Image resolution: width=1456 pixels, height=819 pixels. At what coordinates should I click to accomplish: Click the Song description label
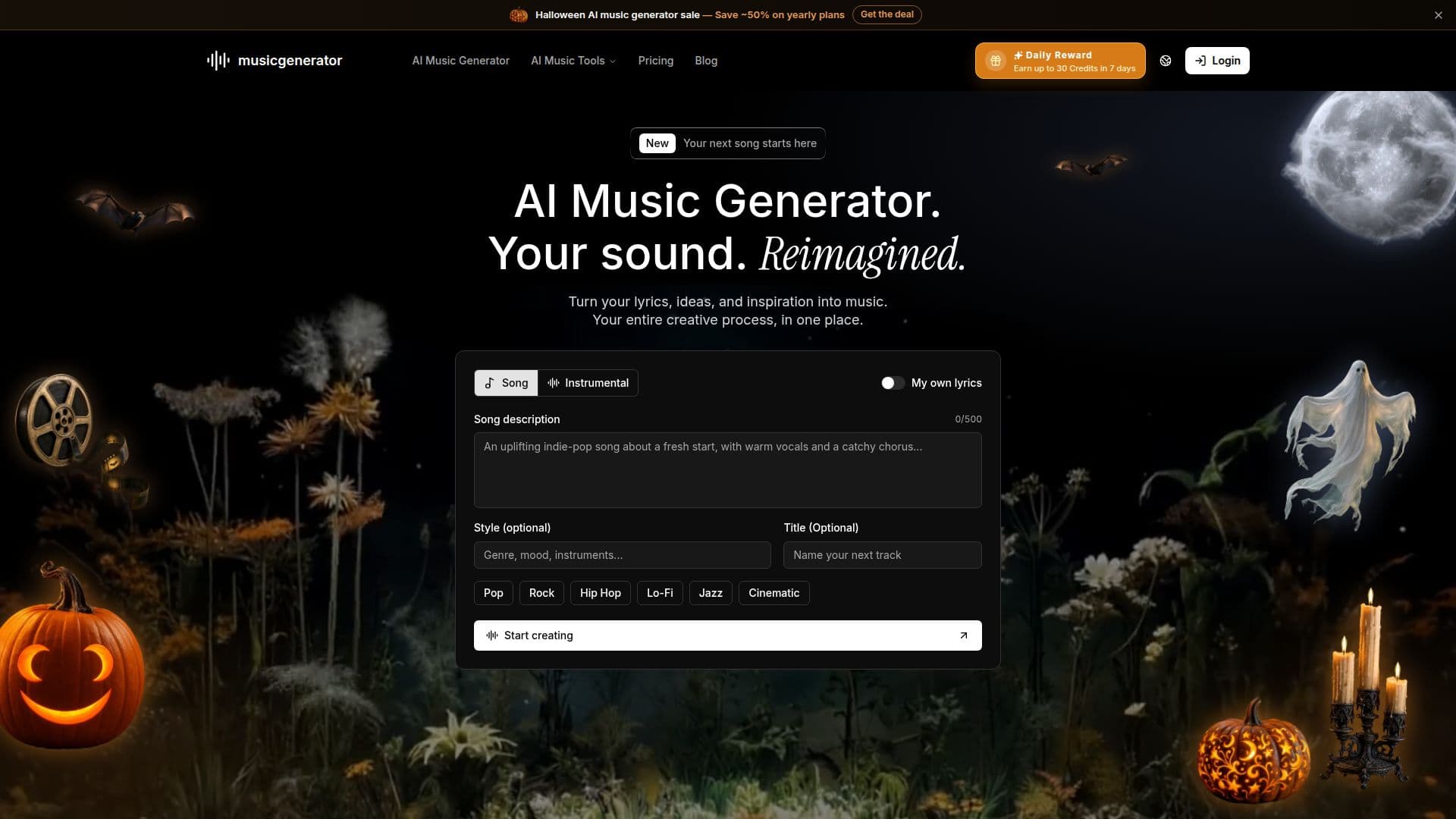click(x=516, y=419)
